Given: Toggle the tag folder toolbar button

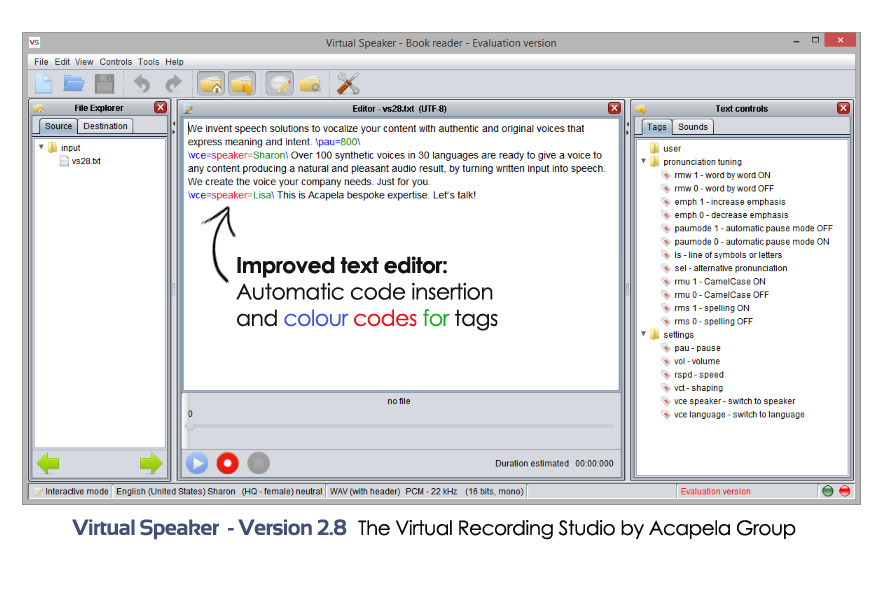Looking at the screenshot, I should 242,84.
